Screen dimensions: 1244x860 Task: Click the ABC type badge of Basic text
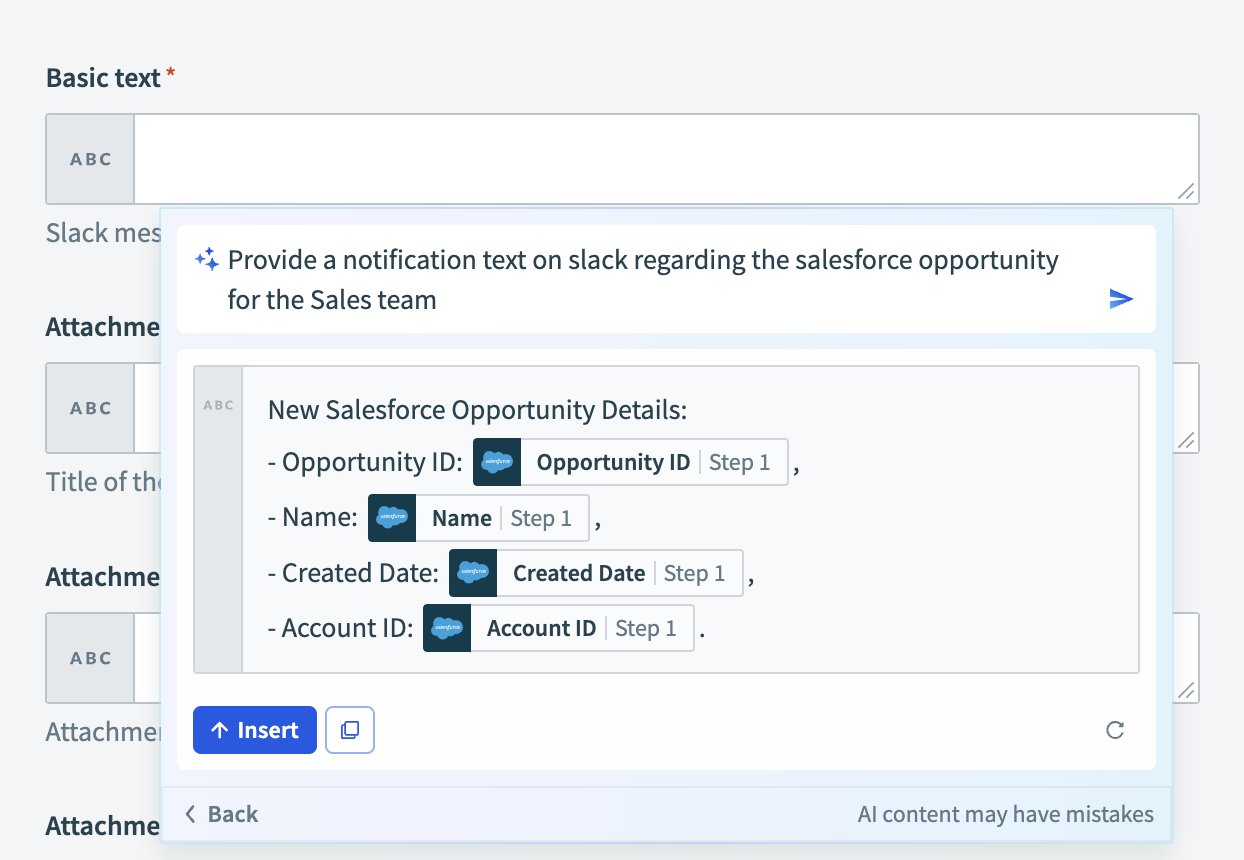point(90,159)
